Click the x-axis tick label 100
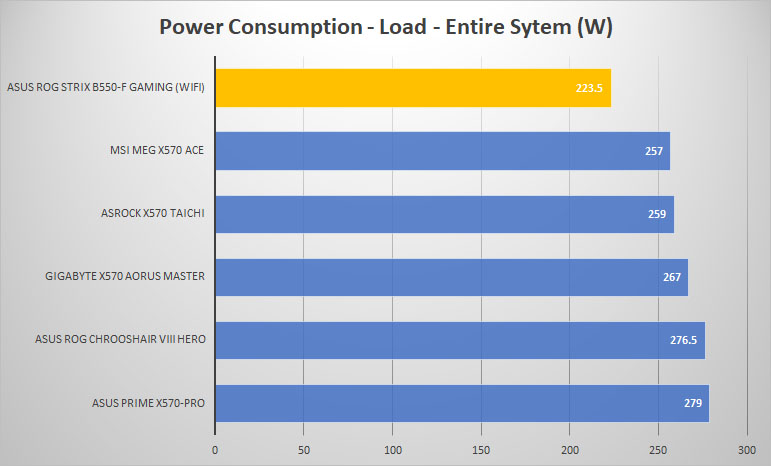 (392, 450)
